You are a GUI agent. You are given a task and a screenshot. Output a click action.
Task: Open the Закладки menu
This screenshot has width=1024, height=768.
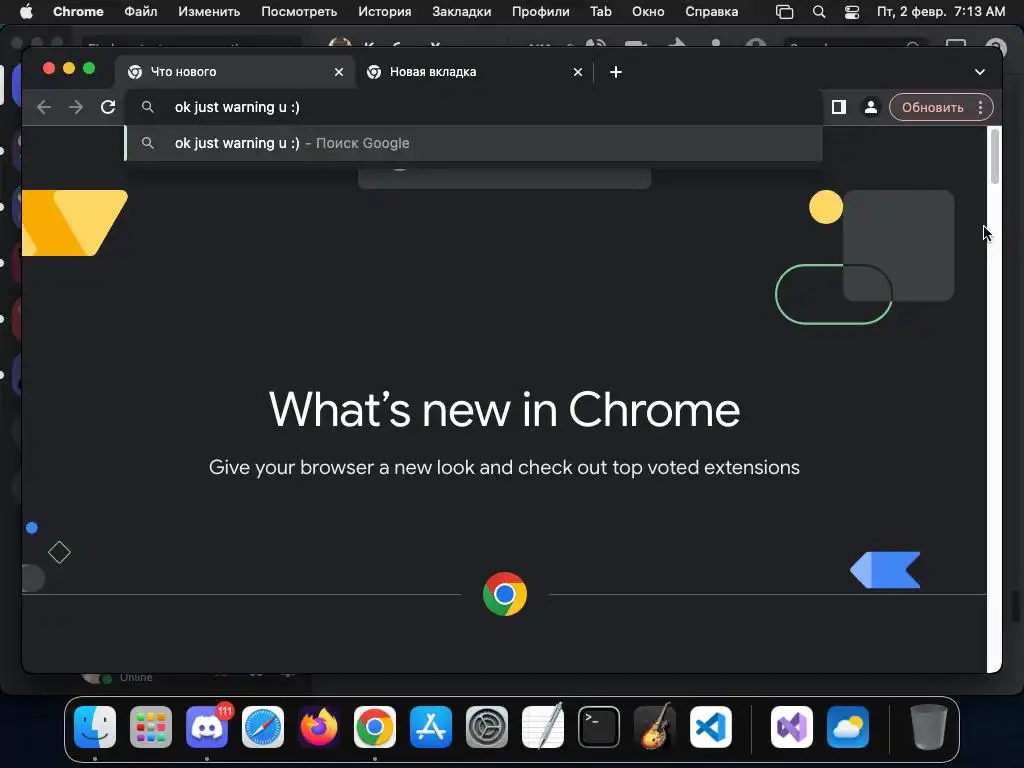pos(462,12)
